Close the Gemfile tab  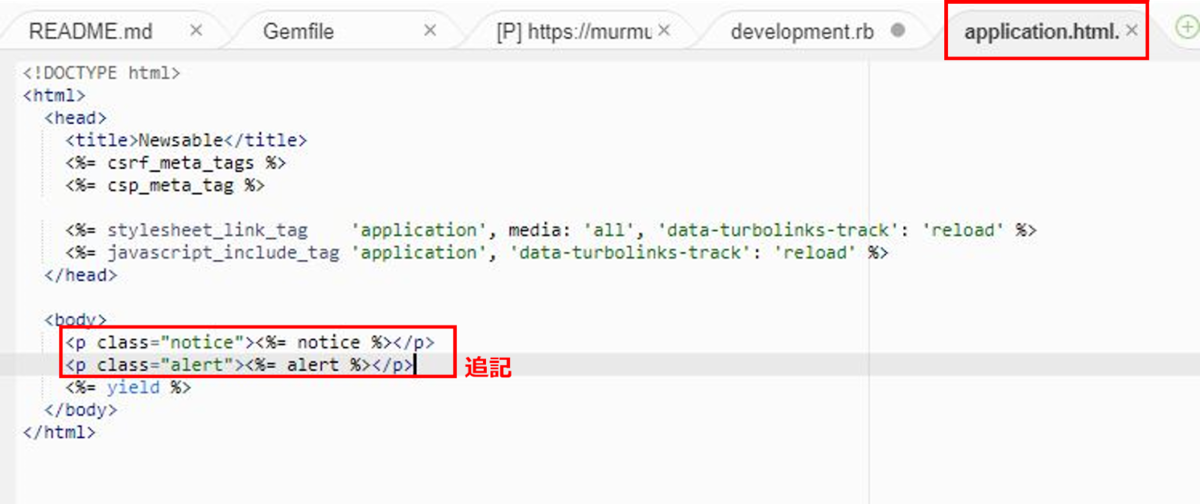pos(430,30)
